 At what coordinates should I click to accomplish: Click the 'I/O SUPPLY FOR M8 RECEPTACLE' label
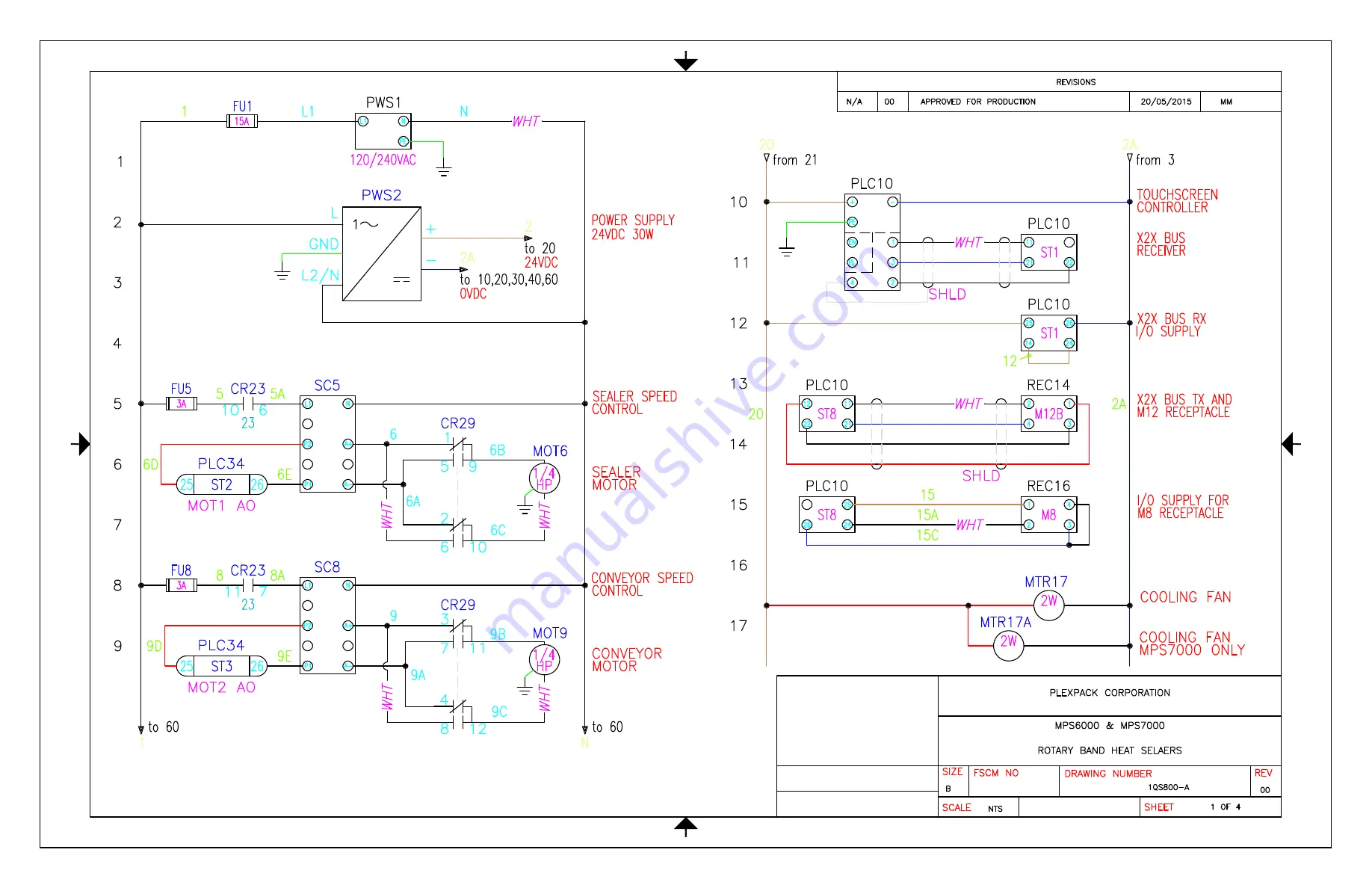point(1182,507)
